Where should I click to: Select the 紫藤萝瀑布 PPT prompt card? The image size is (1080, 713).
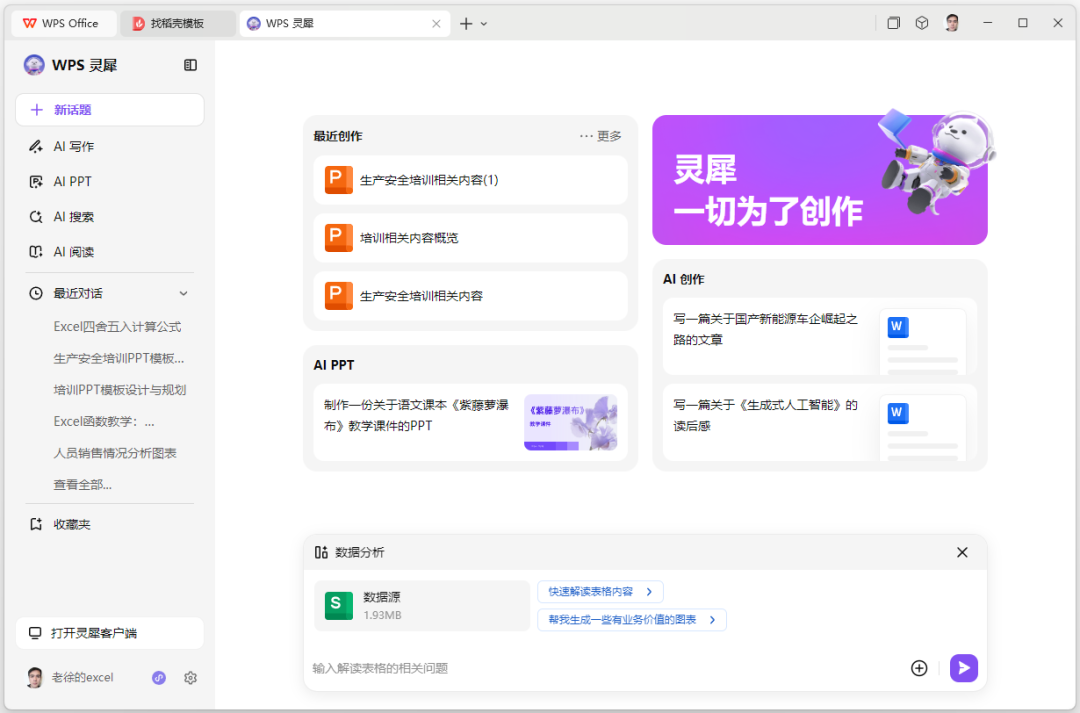tap(470, 422)
